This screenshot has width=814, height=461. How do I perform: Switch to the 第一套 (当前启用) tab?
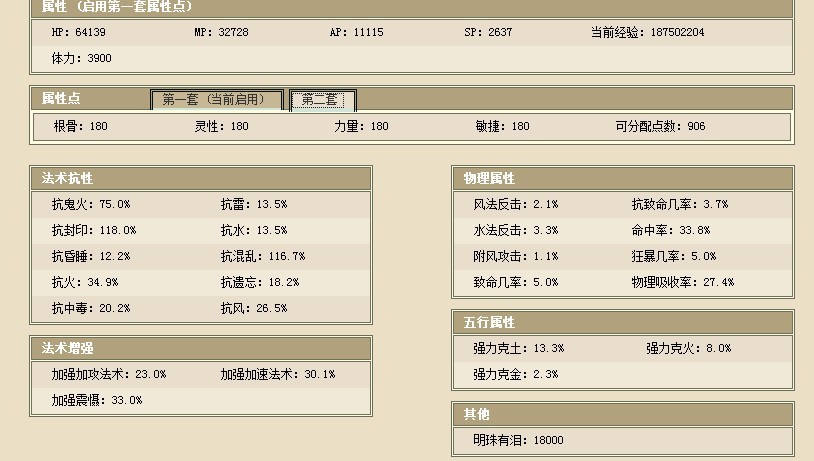click(216, 100)
